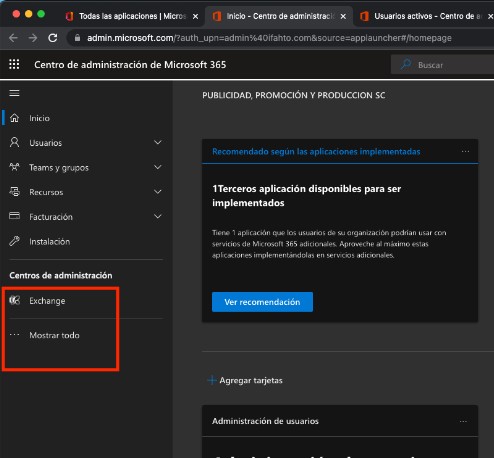The image size is (494, 458).
Task: Click the Facturación card icon
Action: point(14,216)
